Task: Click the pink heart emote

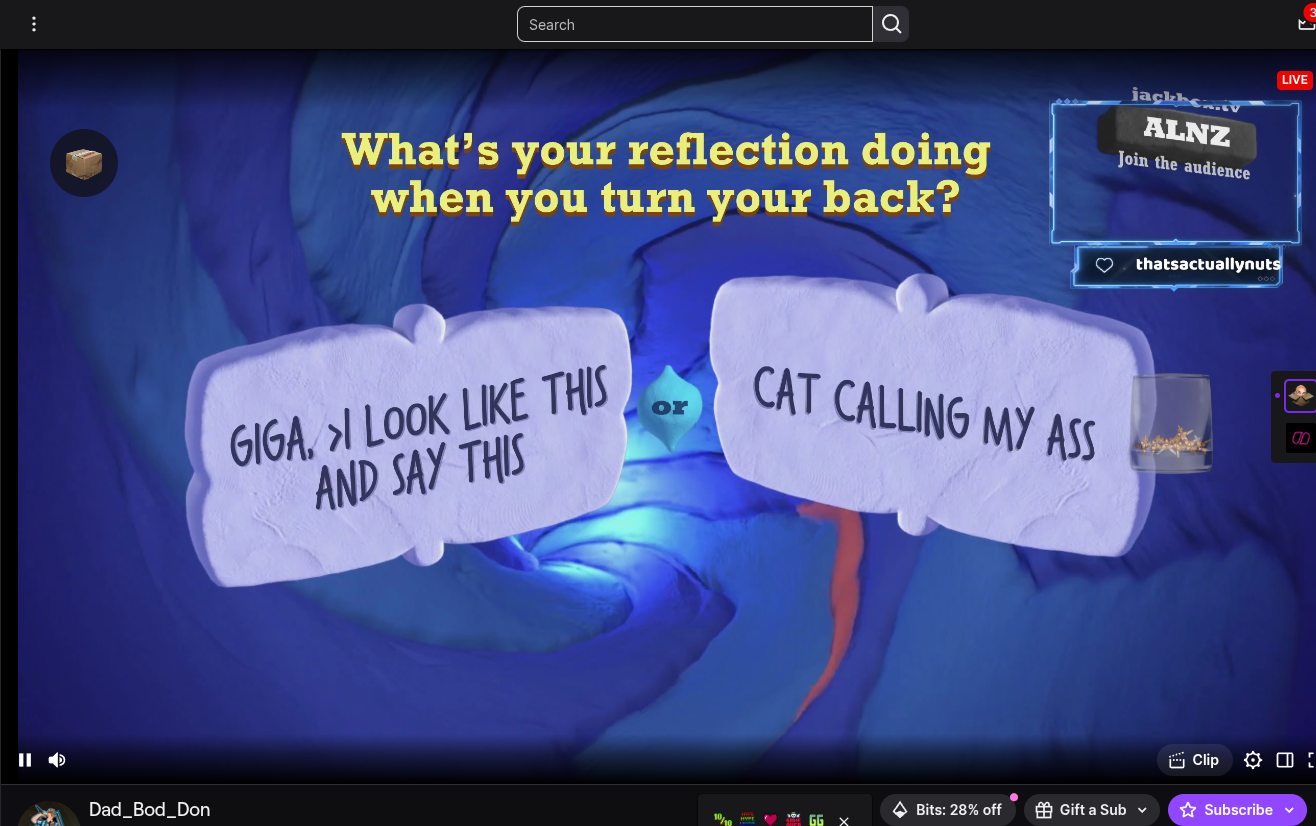Action: tap(770, 819)
